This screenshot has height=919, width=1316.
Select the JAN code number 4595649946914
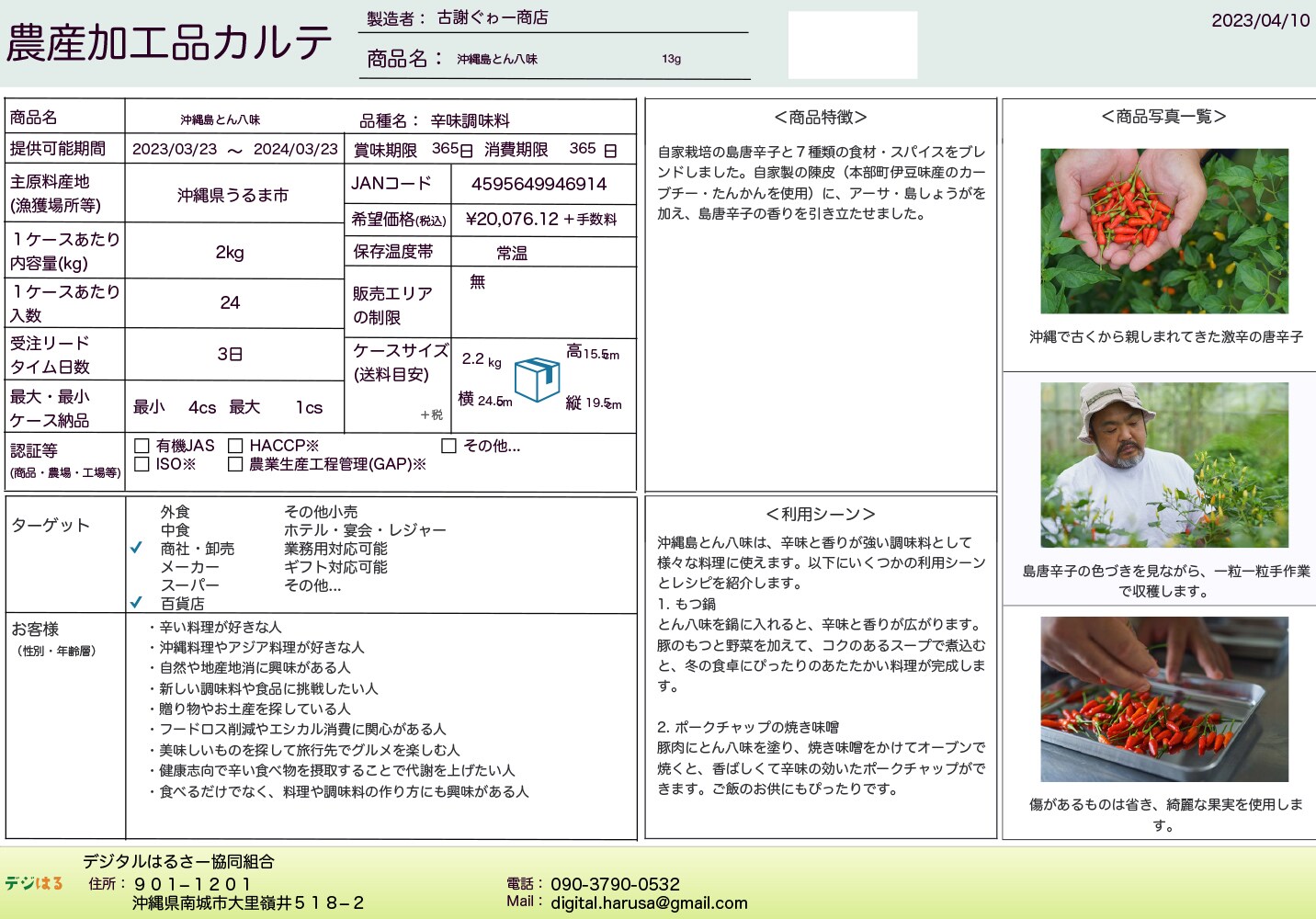pos(539,184)
